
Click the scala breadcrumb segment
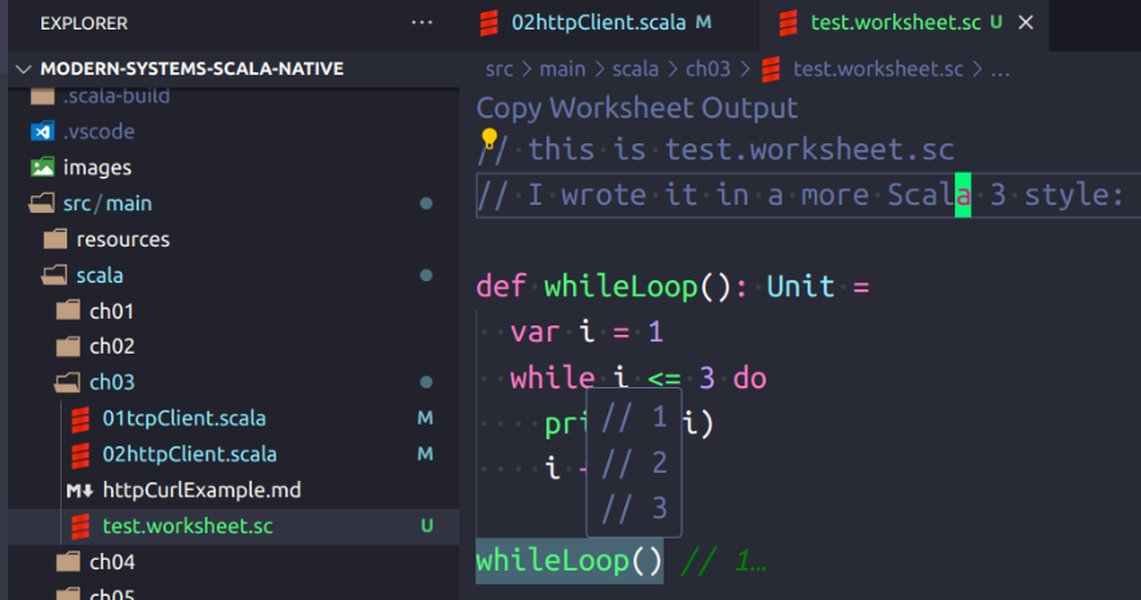coord(635,69)
